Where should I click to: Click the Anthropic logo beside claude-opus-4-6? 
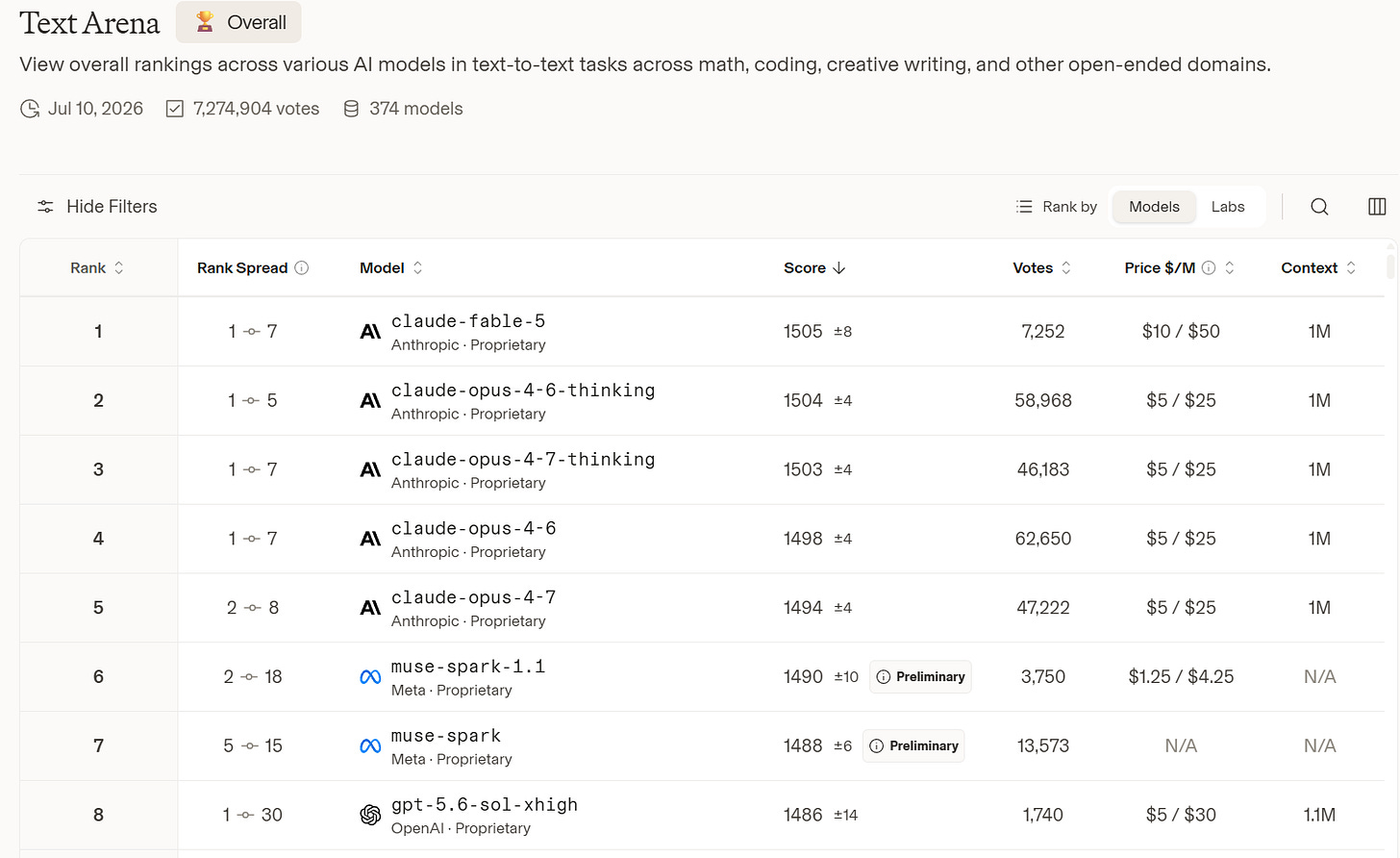[370, 540]
